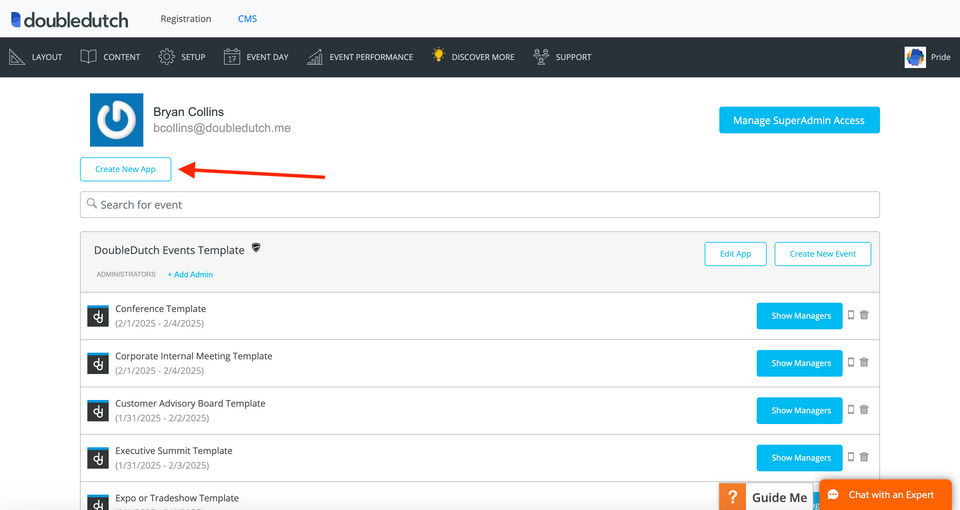
Task: Open the Discover More menu
Action: pyautogui.click(x=473, y=56)
